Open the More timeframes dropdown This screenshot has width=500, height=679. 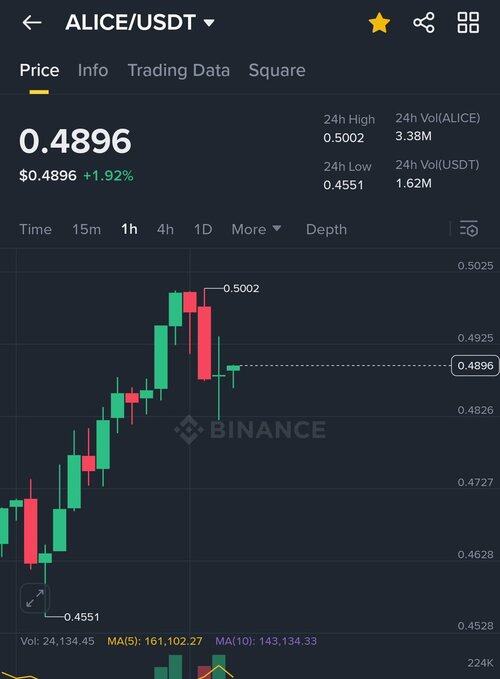(x=256, y=229)
